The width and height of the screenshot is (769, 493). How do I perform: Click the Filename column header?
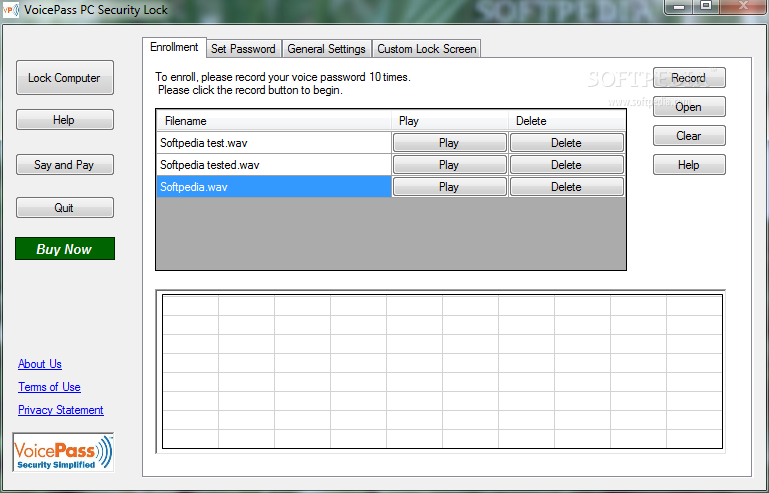click(x=274, y=121)
